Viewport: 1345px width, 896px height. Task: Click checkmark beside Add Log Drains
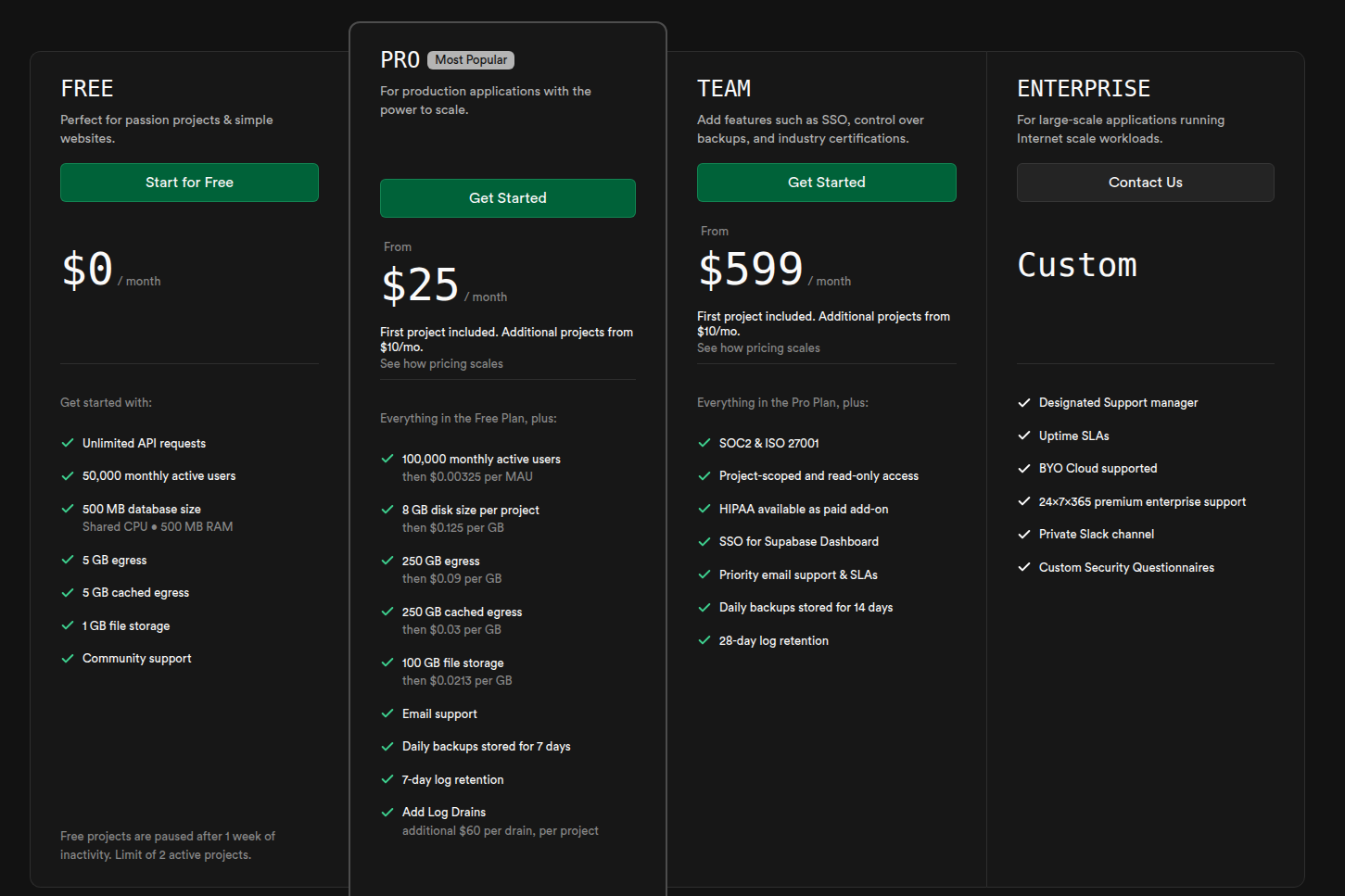pos(387,813)
